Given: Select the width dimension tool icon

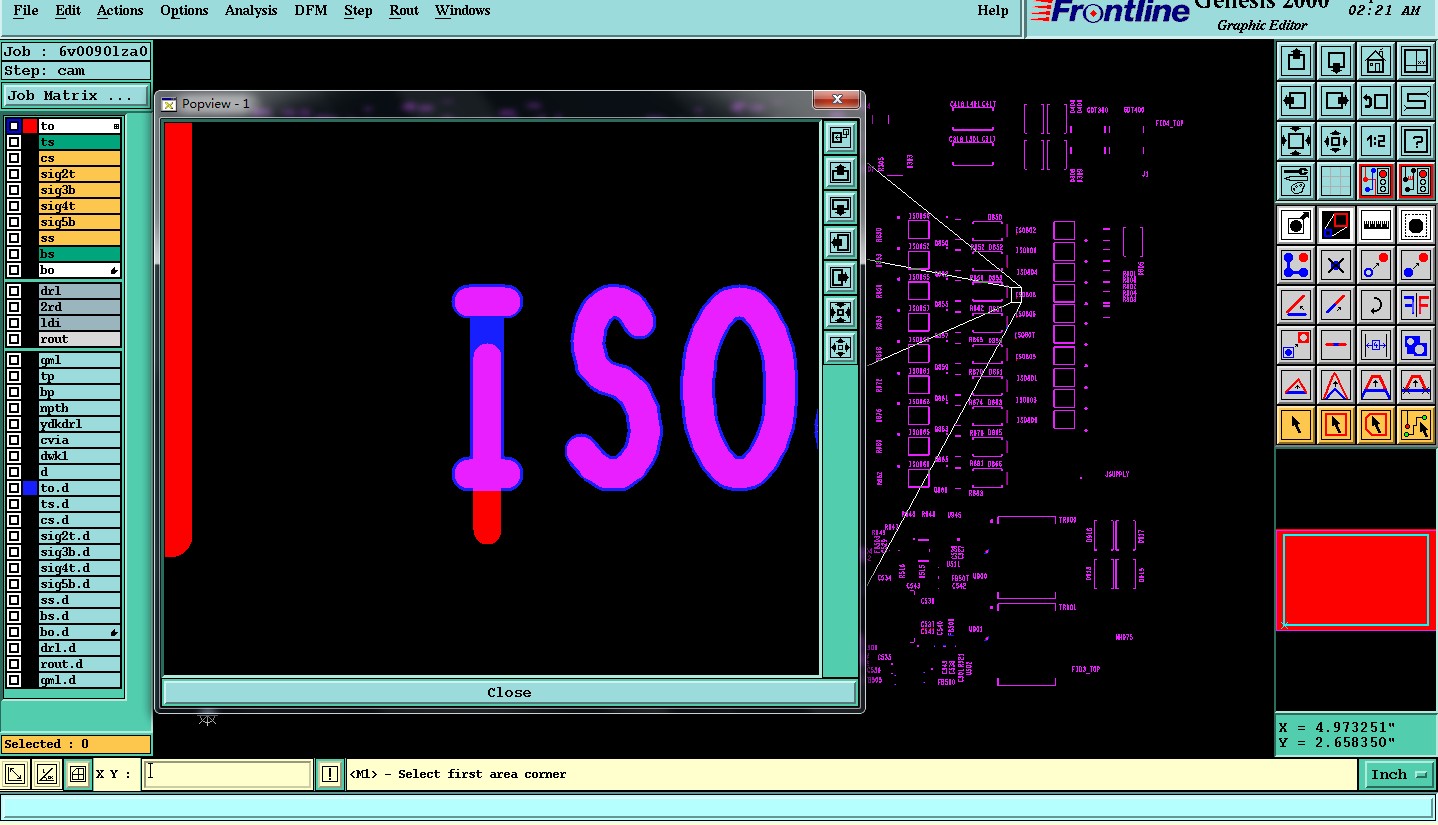Looking at the screenshot, I should 1376,345.
